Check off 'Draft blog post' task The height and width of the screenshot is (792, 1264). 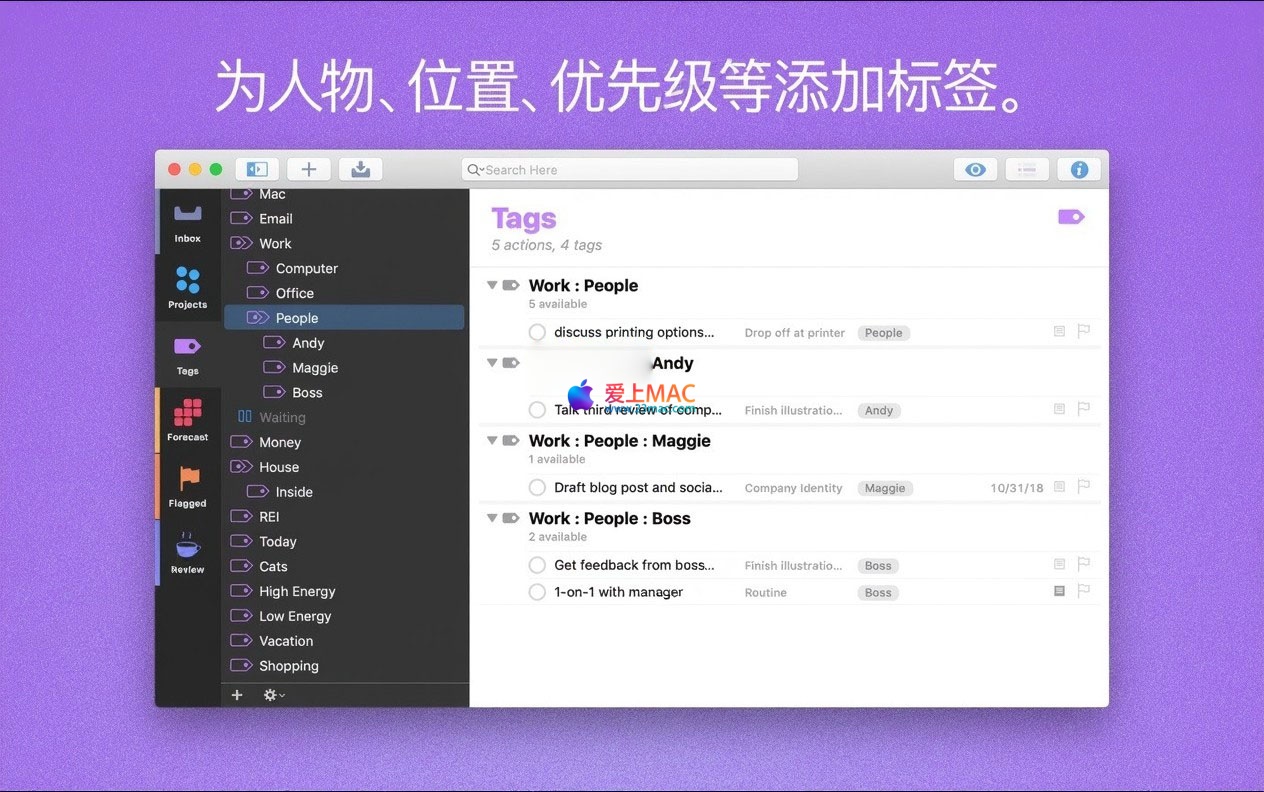click(x=537, y=488)
